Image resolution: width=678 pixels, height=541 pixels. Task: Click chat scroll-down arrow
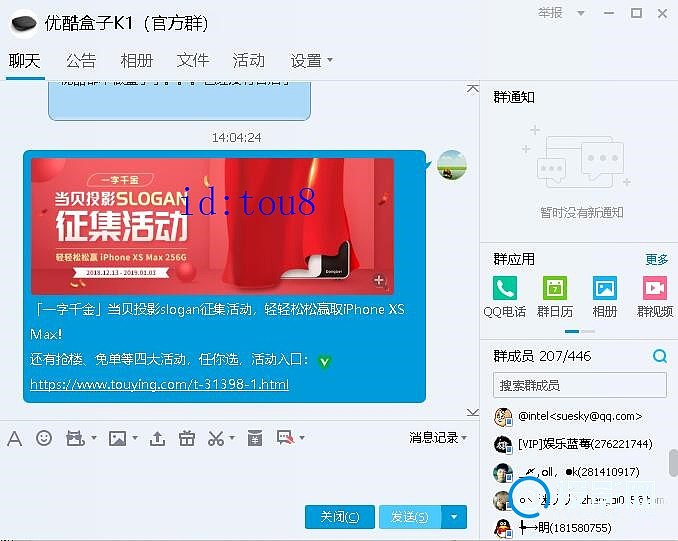473,412
